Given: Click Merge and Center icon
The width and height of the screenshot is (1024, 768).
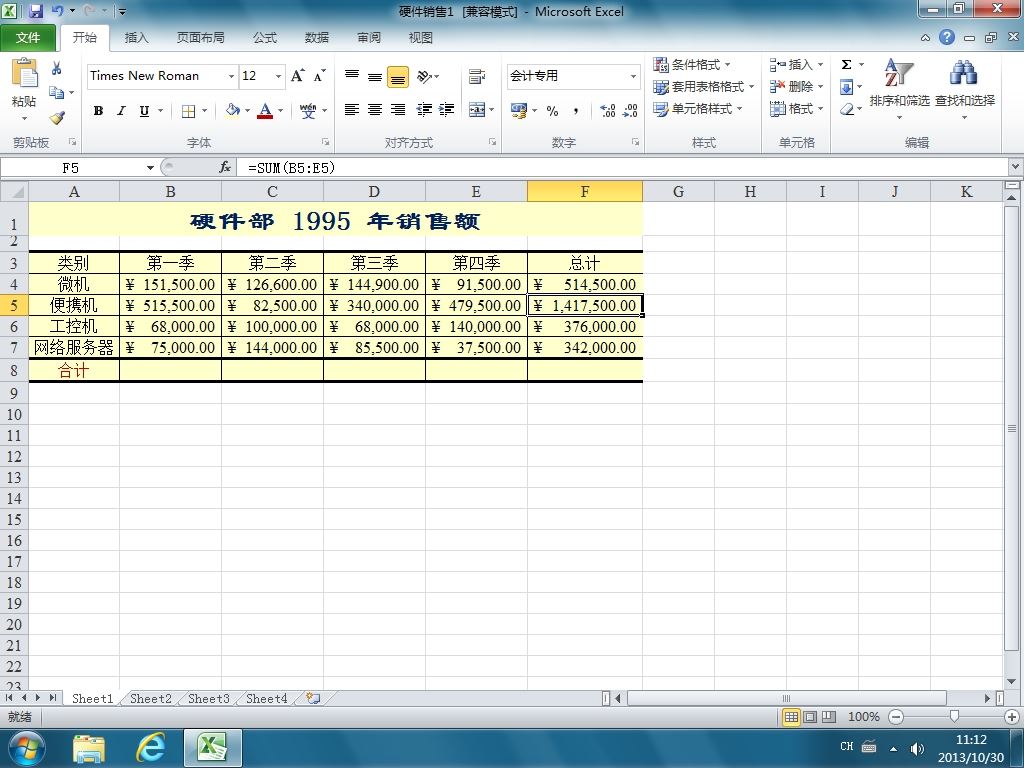Looking at the screenshot, I should point(477,110).
